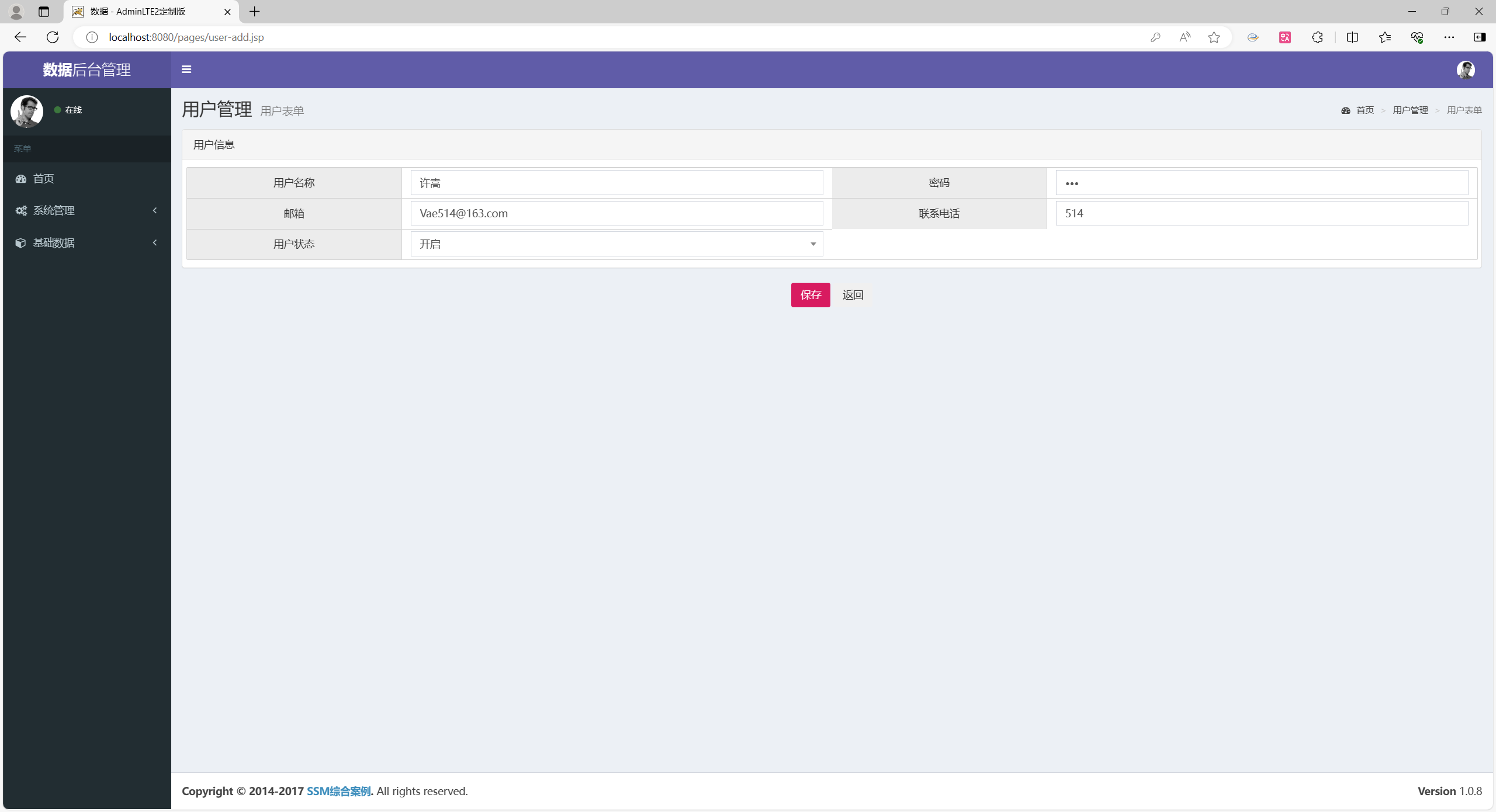Screen dimensions: 1496x812
Task: Open the browser extensions puzzle icon
Action: pyautogui.click(x=1317, y=37)
